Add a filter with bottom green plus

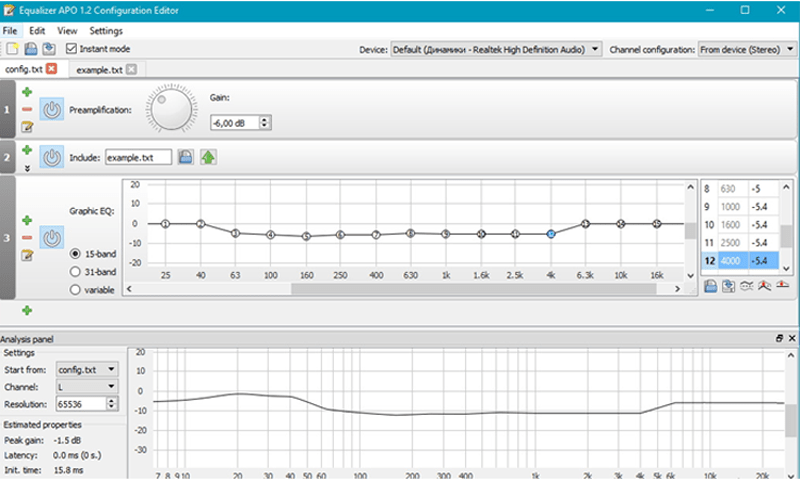tap(27, 311)
